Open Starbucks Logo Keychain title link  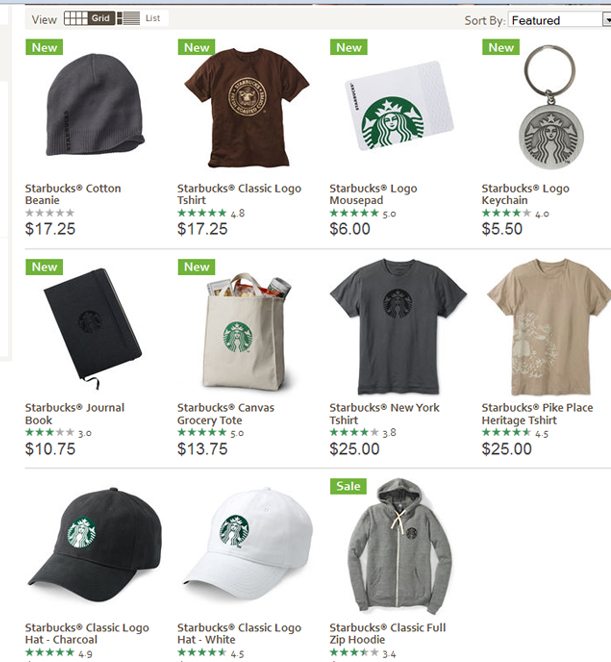coord(525,194)
